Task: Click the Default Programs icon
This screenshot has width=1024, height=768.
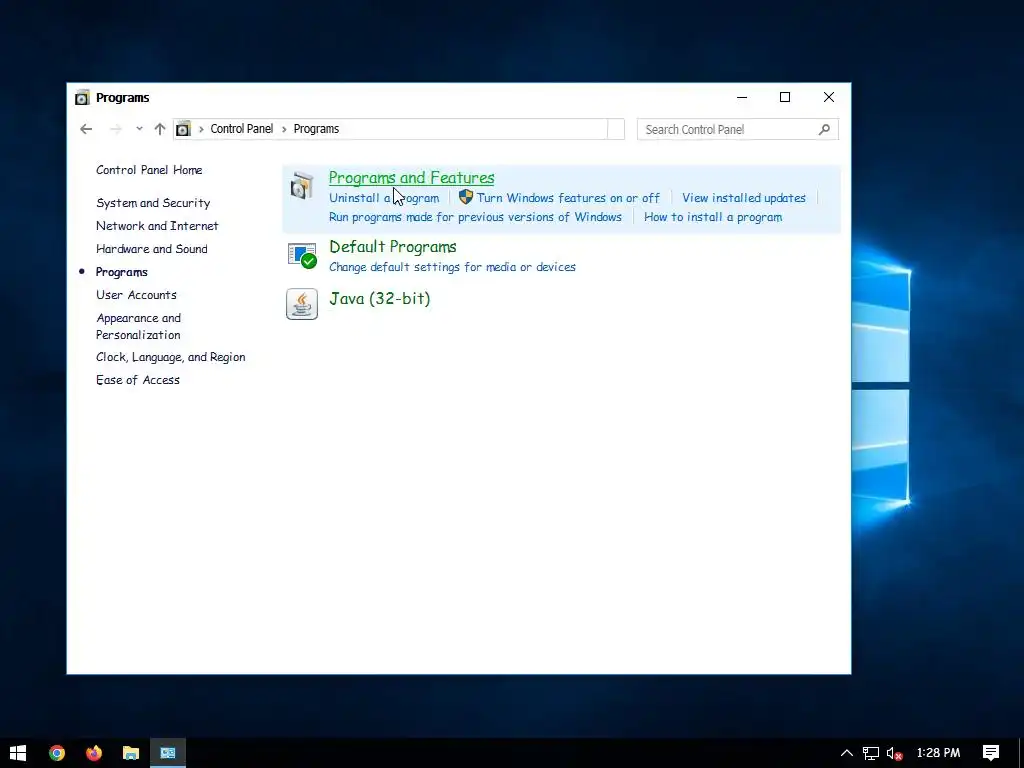Action: (302, 255)
